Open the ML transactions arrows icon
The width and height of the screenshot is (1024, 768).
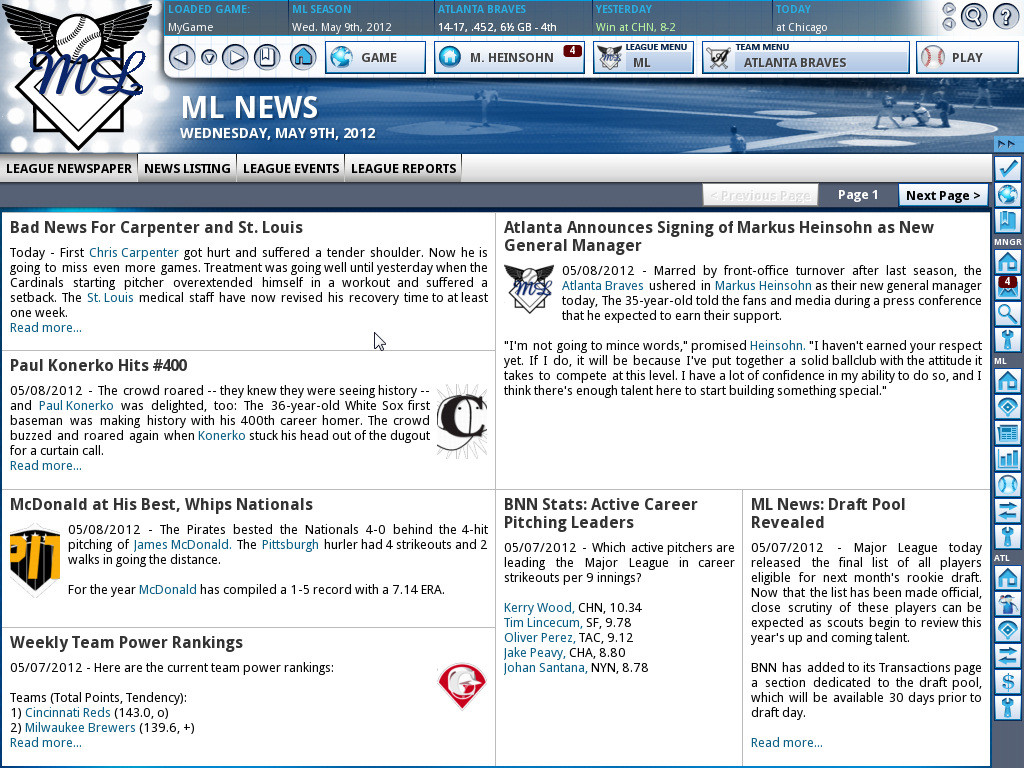[x=1008, y=511]
